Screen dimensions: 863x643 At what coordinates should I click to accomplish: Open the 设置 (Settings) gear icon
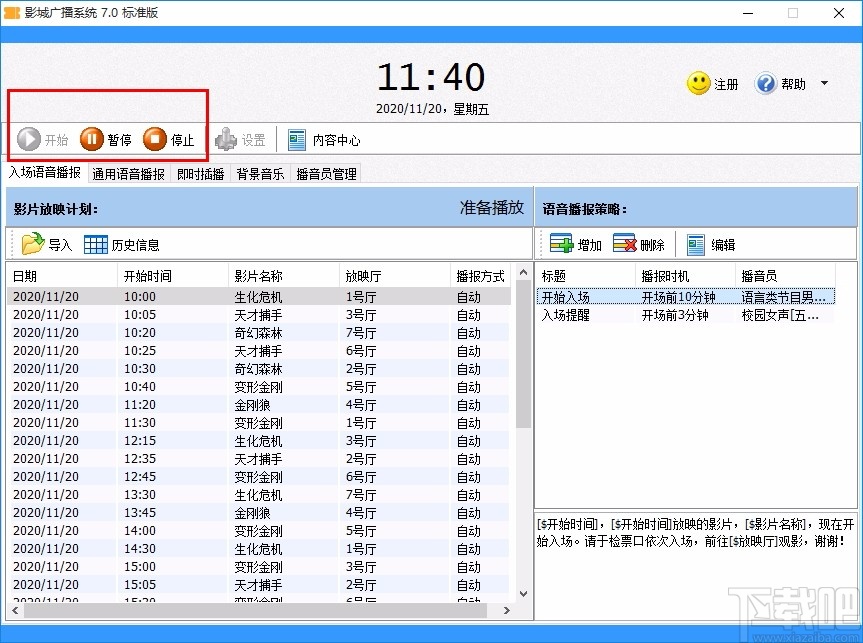coord(226,140)
